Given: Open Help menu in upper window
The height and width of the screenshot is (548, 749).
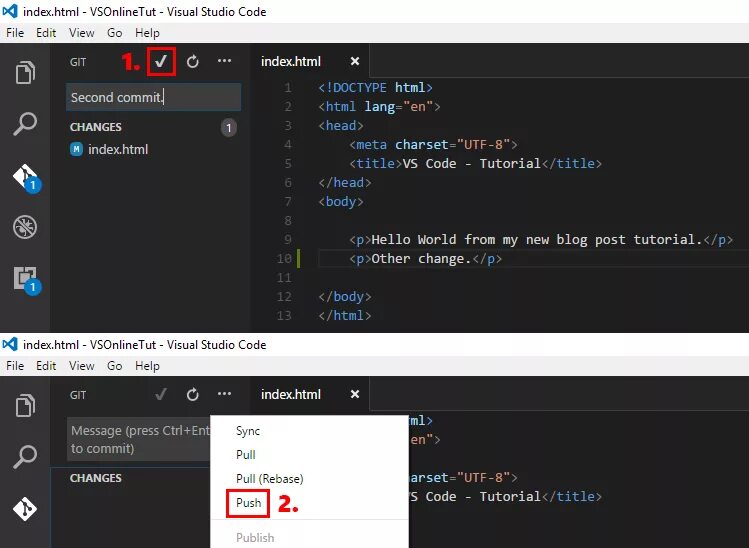Looking at the screenshot, I should point(147,33).
